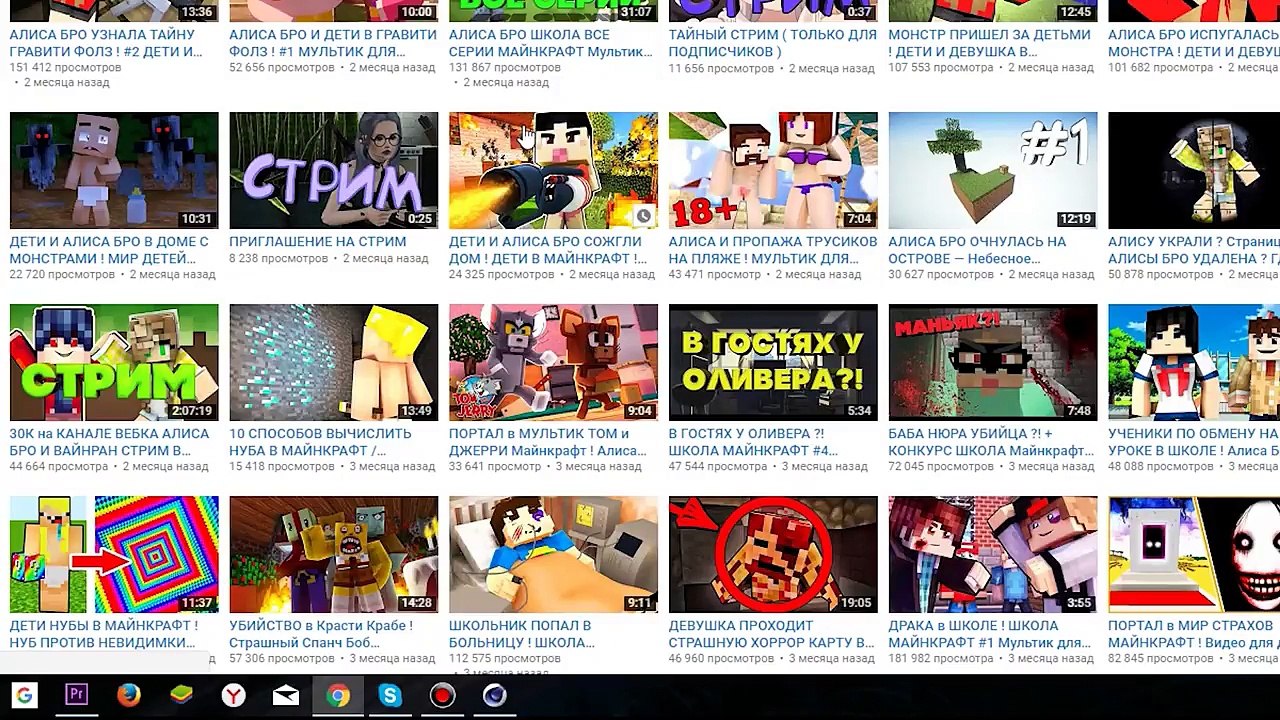Open title УБИЙСТВО в Красти Крабе

click(x=321, y=633)
